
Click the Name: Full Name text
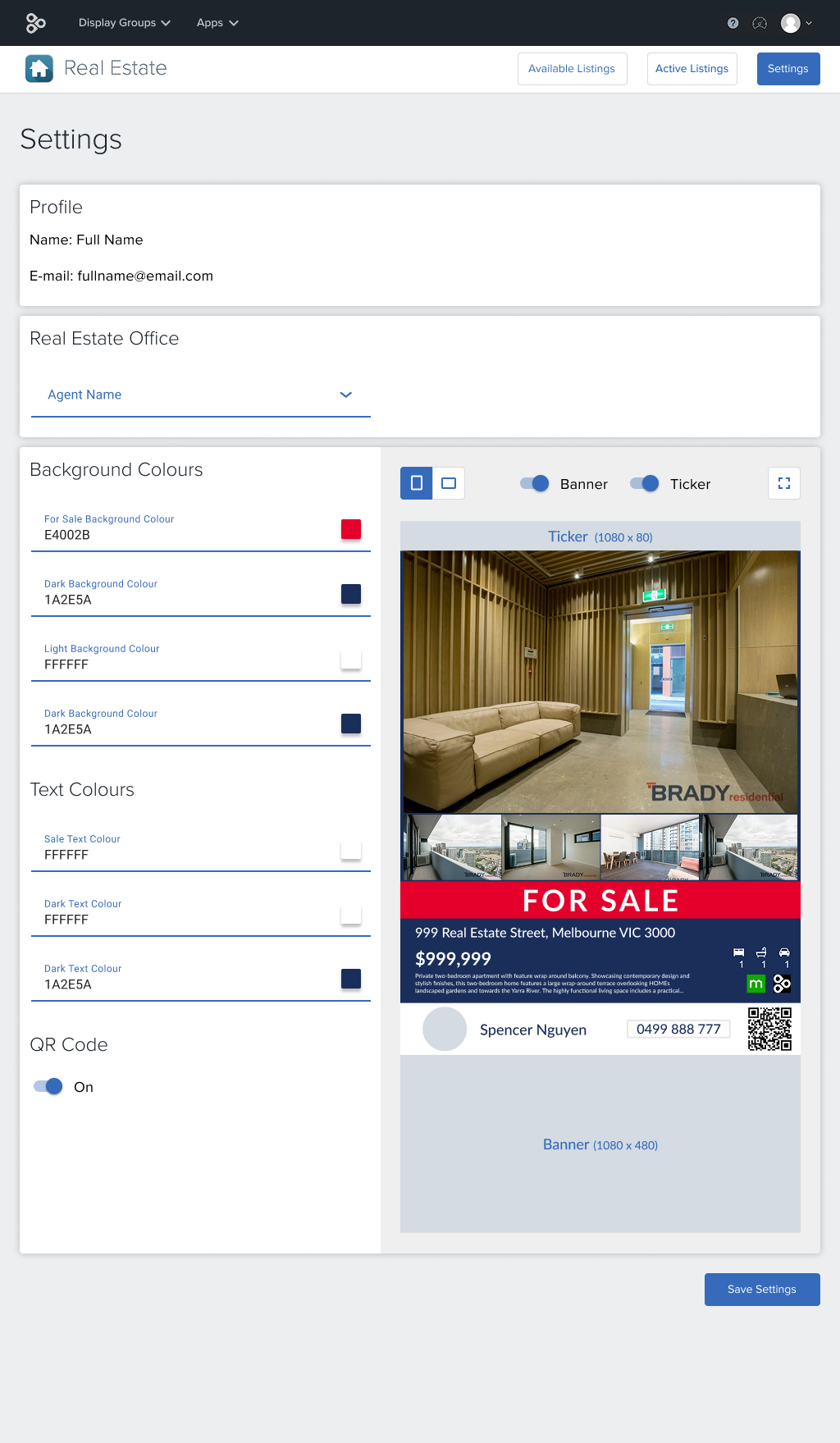pos(86,240)
